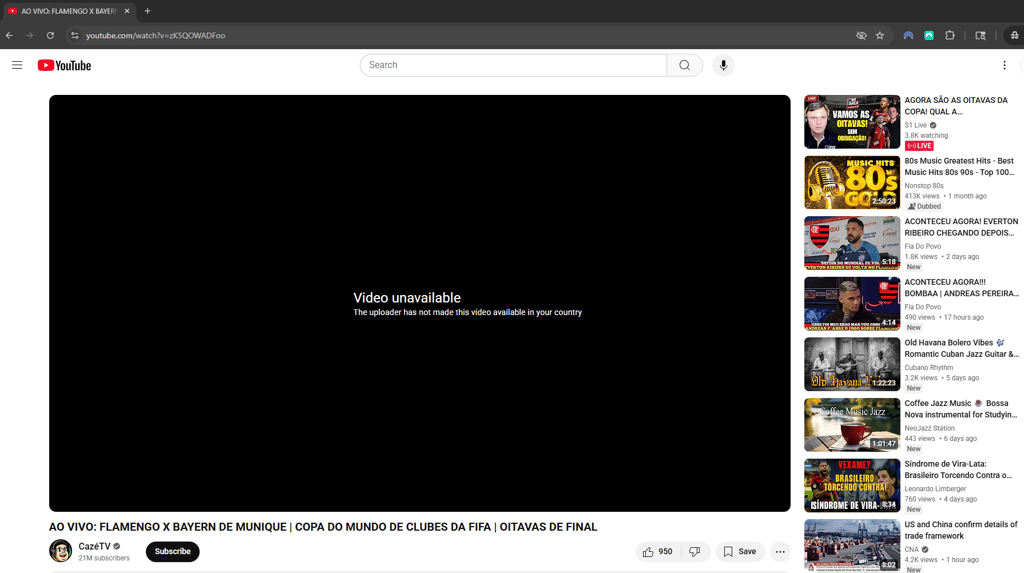Open YouTube settings three-dot menu
The image size is (1024, 573).
pos(1004,65)
